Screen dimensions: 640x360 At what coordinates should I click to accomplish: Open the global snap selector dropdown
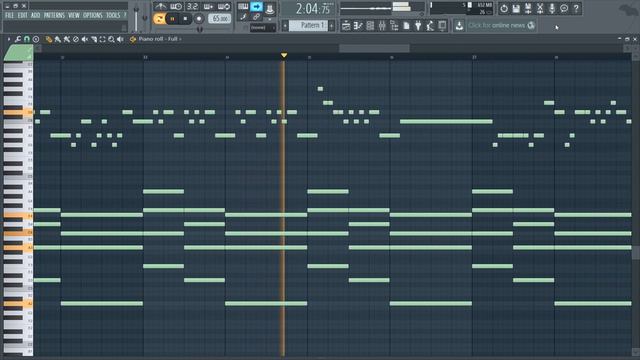[x=262, y=28]
